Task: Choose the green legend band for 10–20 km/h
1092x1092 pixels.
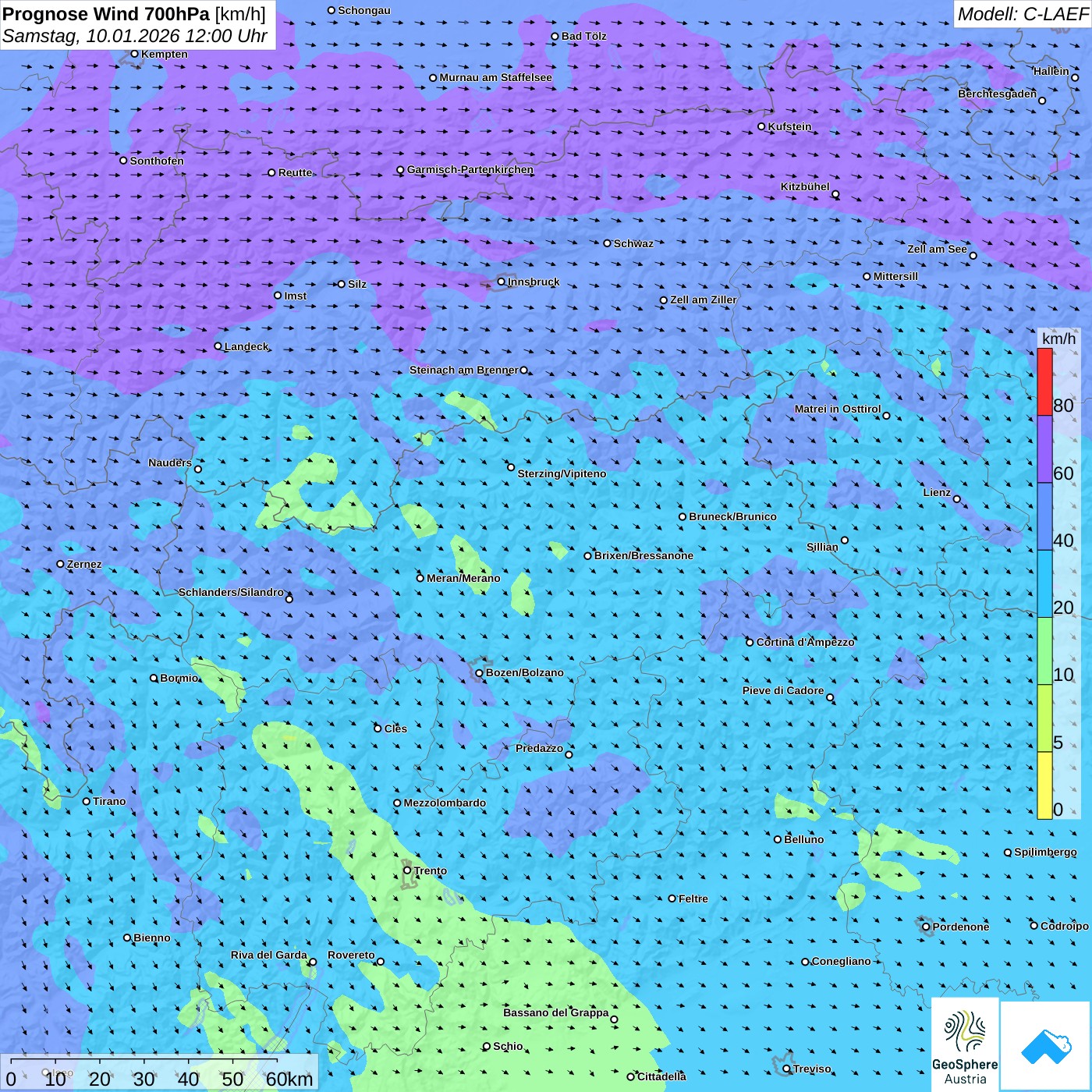Action: click(1044, 651)
